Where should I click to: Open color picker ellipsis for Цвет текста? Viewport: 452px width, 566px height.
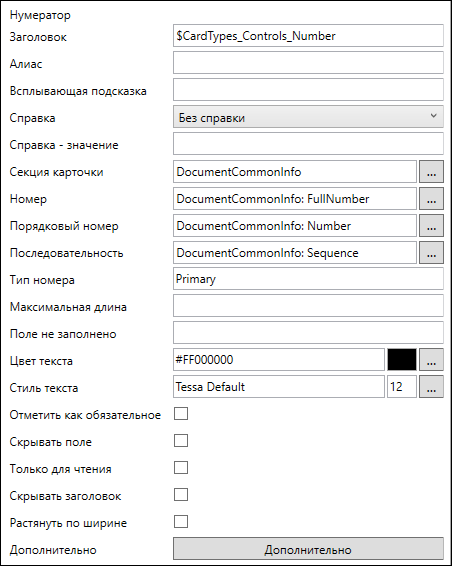point(431,360)
